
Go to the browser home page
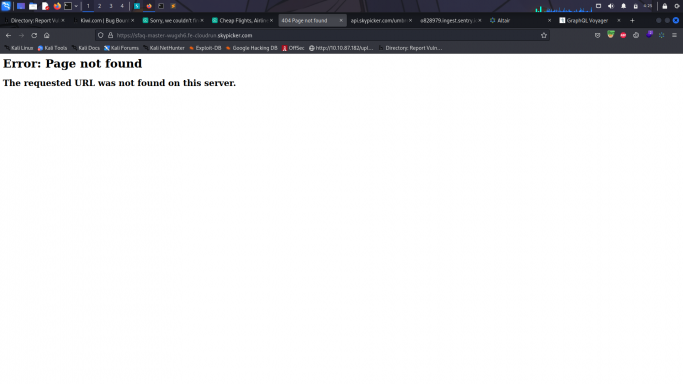pyautogui.click(x=47, y=35)
